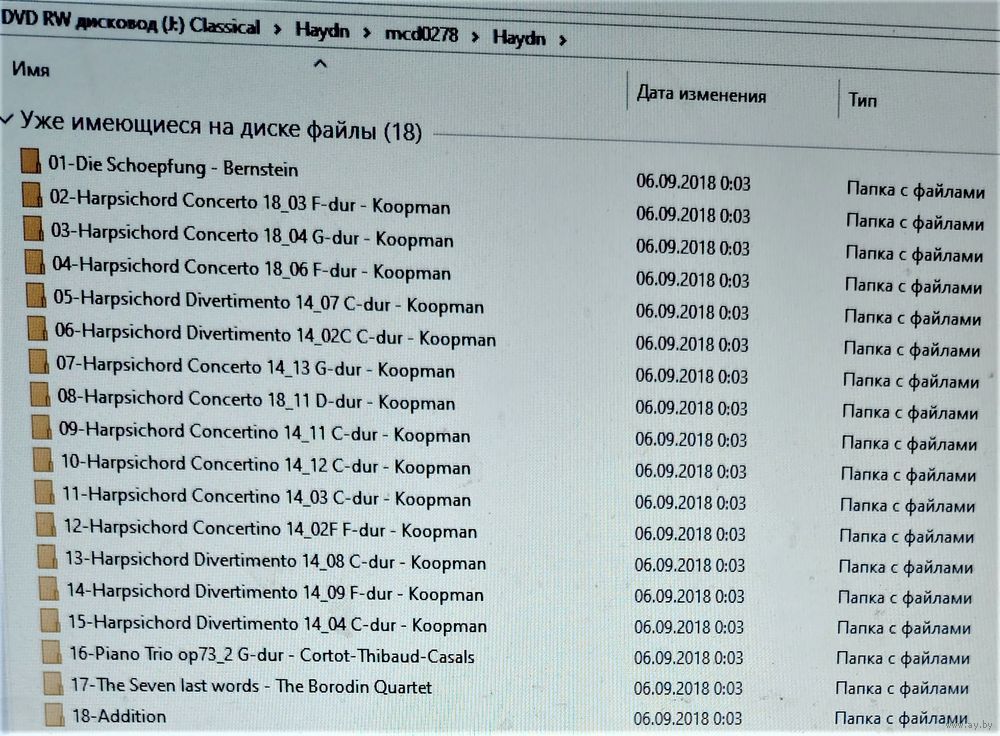Click folder icon of 17-The Seven last words
This screenshot has height=736, width=1000.
[x=53, y=683]
